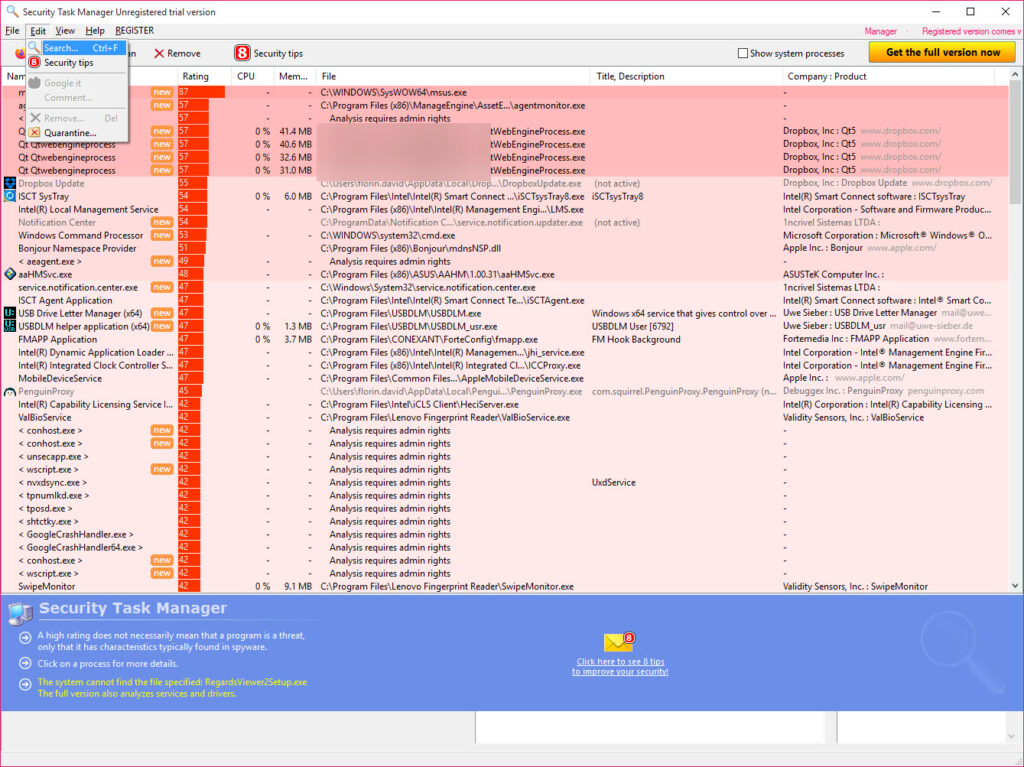Choose Security tips in Edit dropdown
Viewport: 1024px width, 767px height.
point(69,63)
